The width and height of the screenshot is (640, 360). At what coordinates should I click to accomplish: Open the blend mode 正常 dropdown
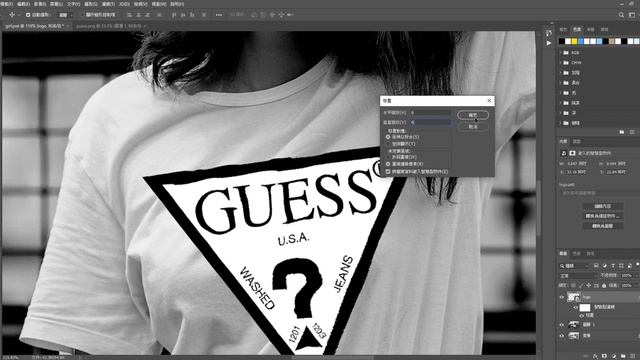point(578,276)
